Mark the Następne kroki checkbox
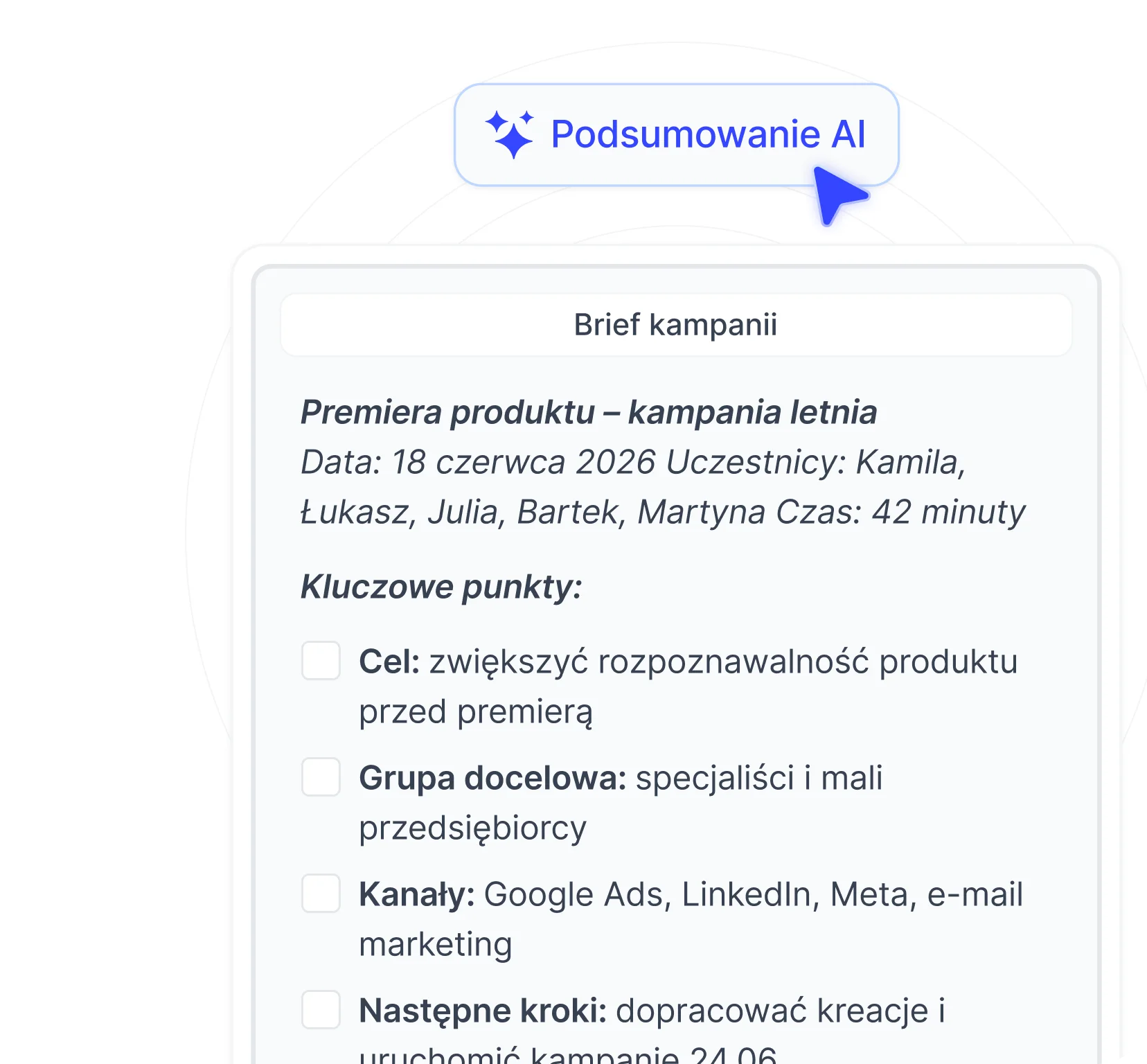Screen dimensions: 1147x1064 pos(321,1010)
